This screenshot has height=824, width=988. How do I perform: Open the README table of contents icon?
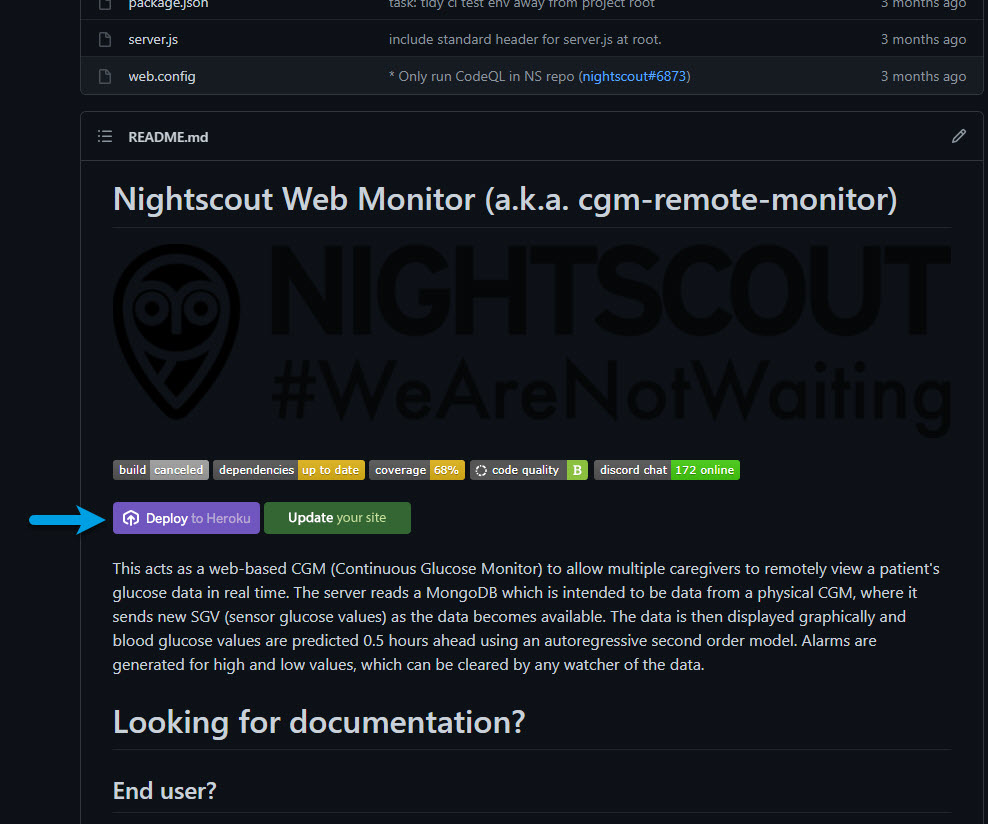click(x=105, y=136)
